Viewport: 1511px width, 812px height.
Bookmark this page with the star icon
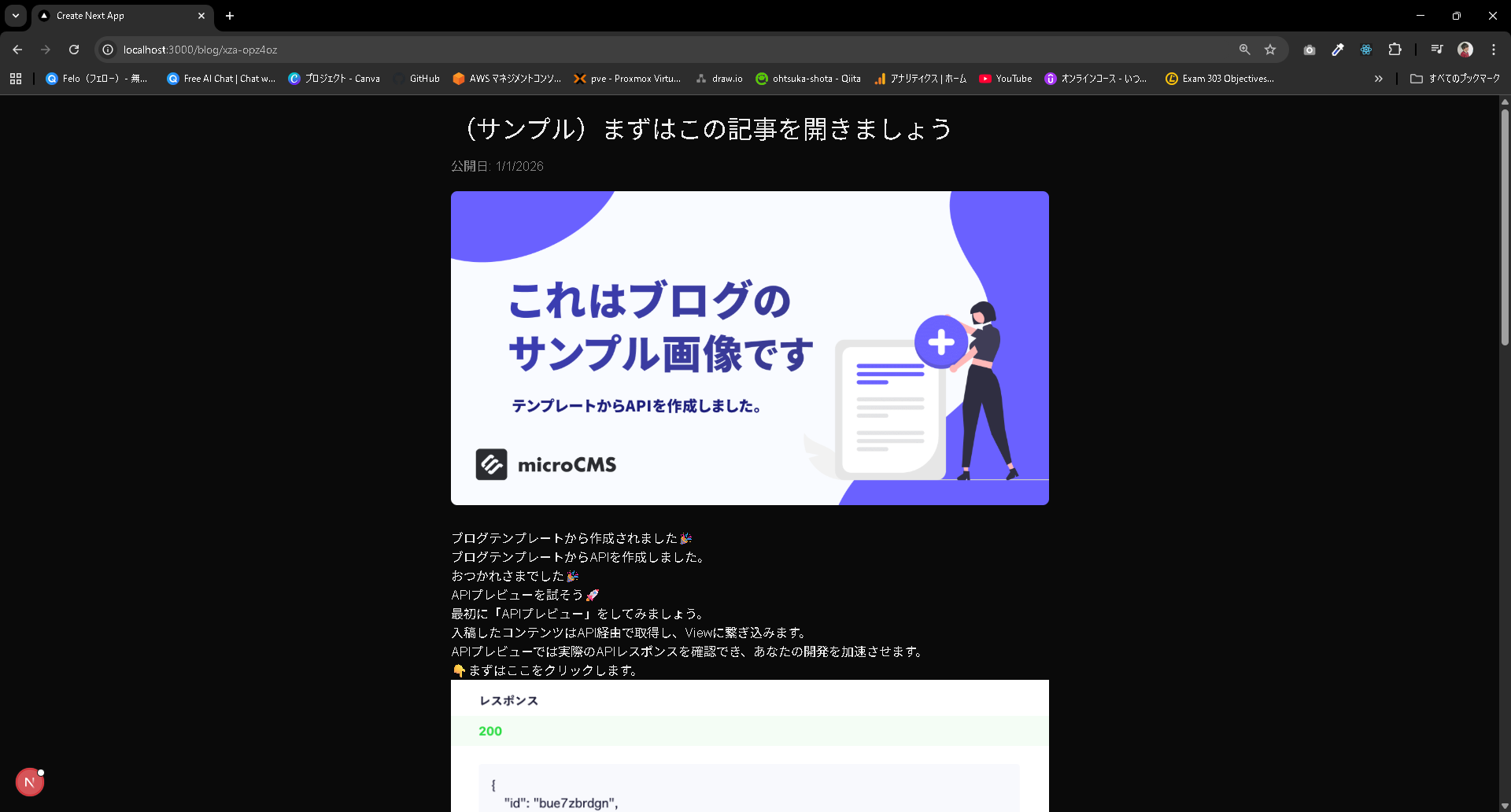[x=1270, y=50]
